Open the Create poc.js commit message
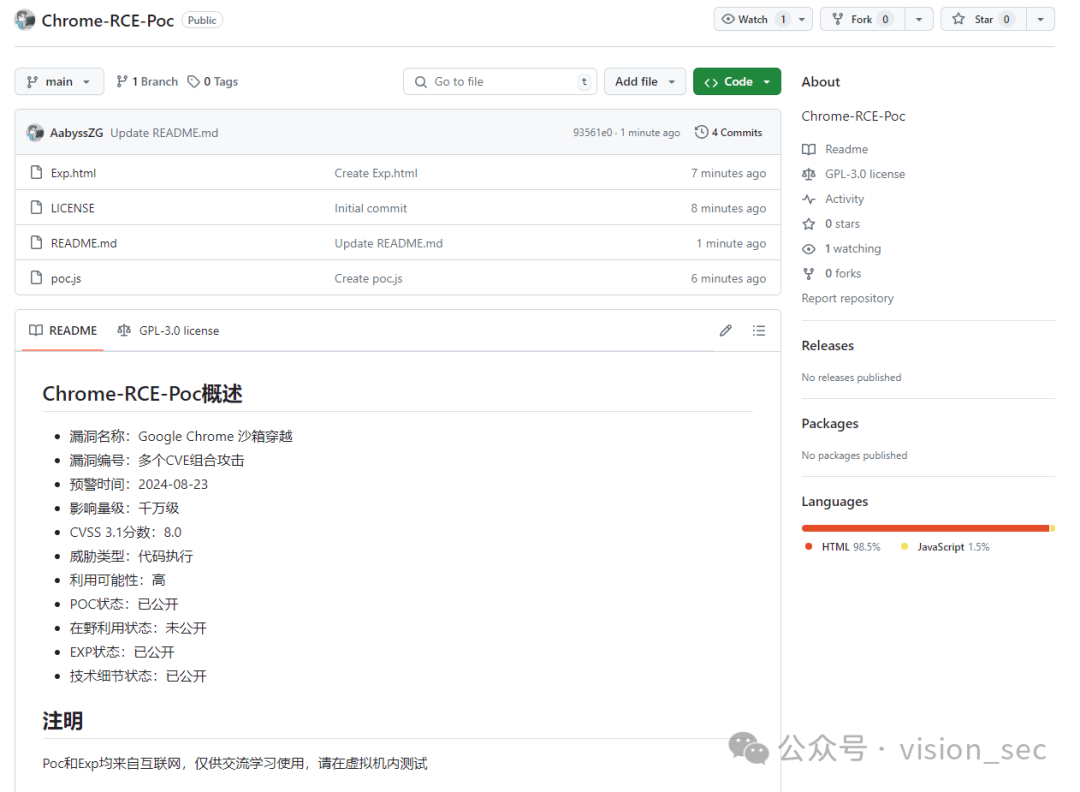The image size is (1080, 792). click(x=368, y=278)
